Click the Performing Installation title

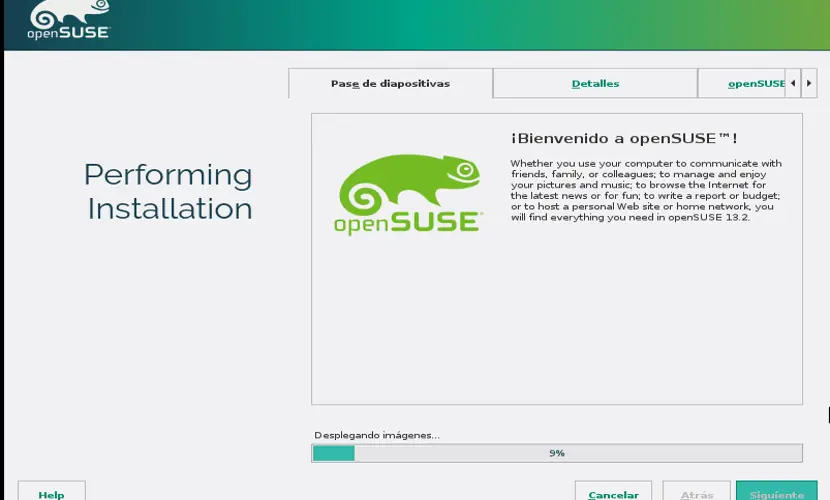click(x=168, y=191)
